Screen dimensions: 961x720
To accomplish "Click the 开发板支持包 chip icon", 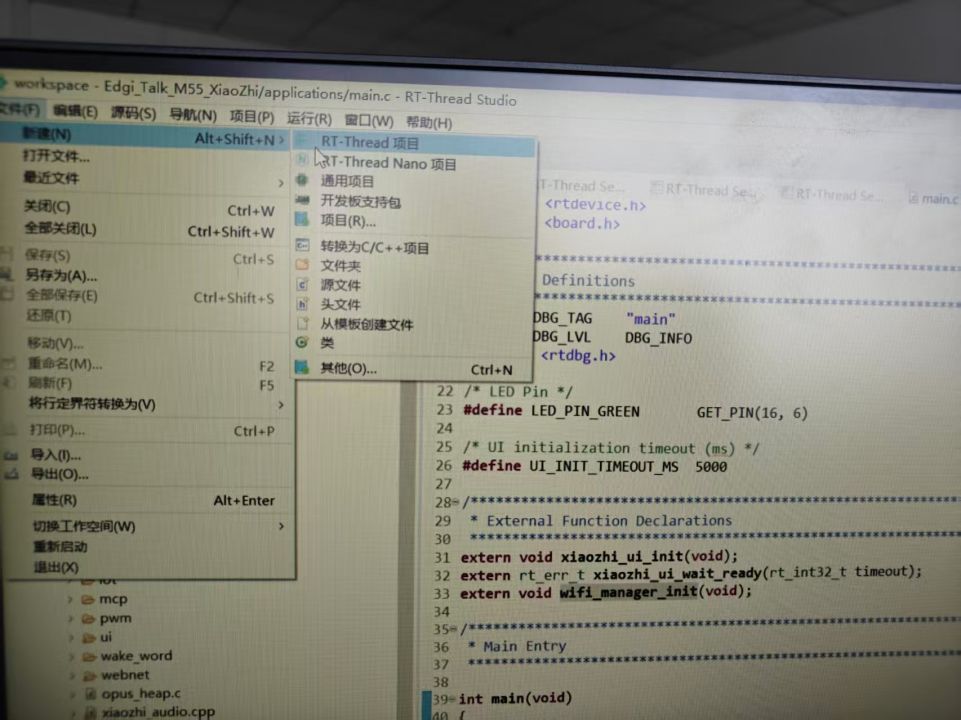I will tap(302, 200).
